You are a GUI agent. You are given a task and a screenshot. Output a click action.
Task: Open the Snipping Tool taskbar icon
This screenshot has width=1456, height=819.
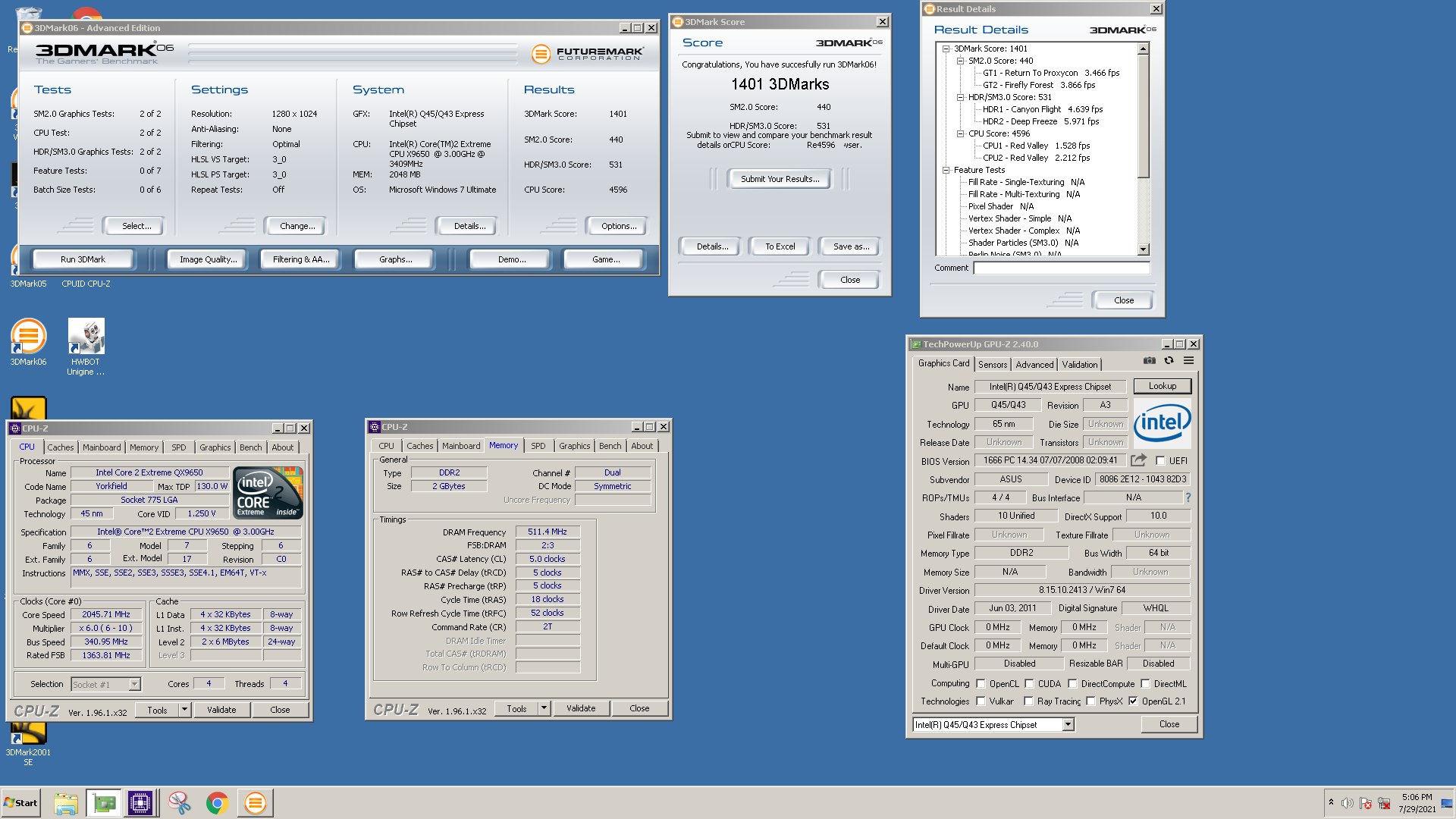180,803
